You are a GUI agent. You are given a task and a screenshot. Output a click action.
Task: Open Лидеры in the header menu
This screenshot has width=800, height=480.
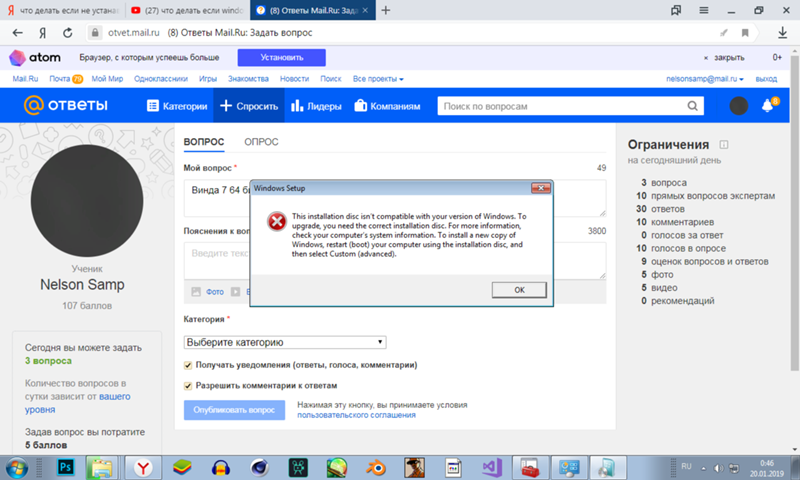pos(316,106)
